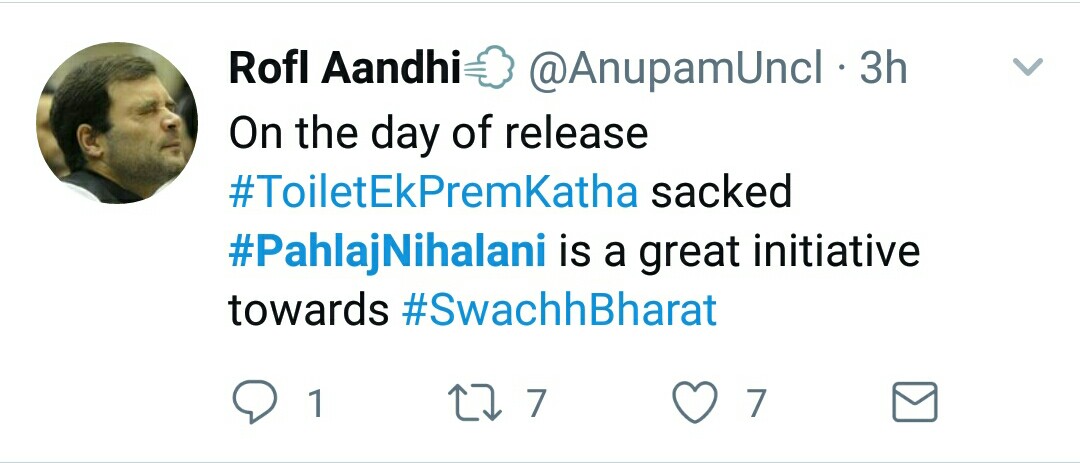Image resolution: width=1080 pixels, height=463 pixels.
Task: Share the tweet via envelope message icon
Action: coord(913,403)
